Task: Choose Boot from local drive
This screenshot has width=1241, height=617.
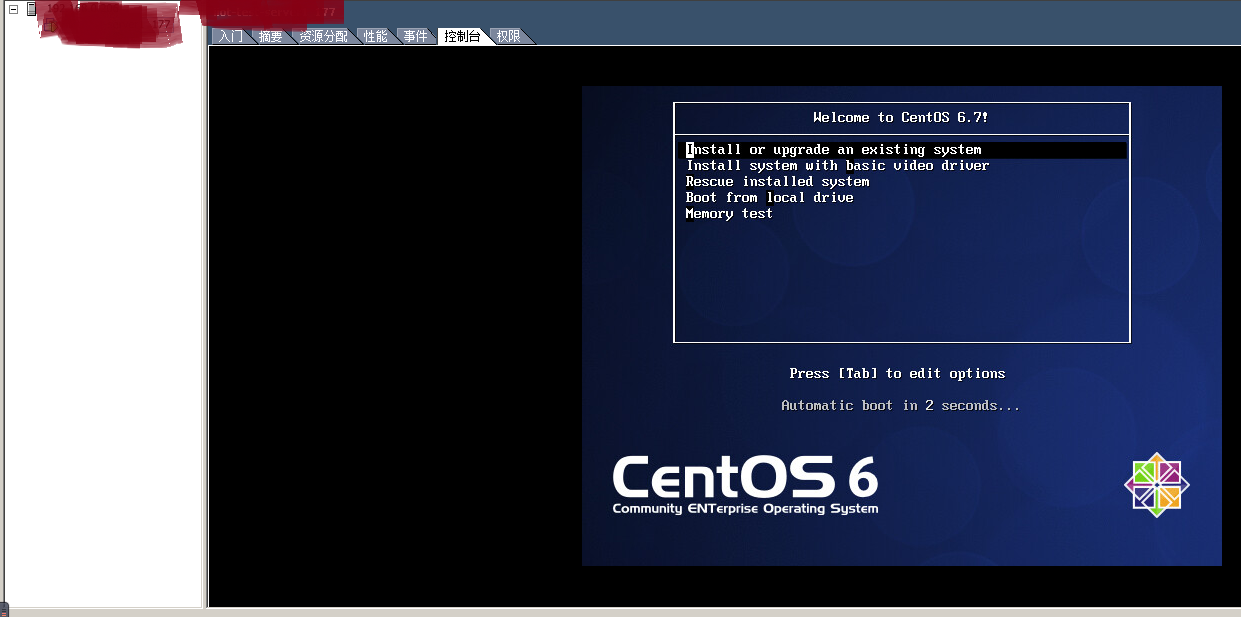Action: pos(769,198)
